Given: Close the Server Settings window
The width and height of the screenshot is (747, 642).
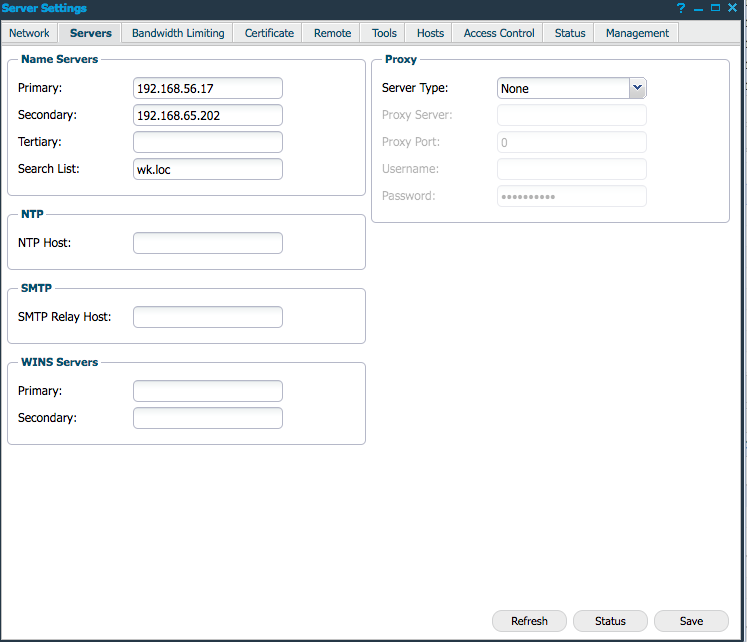Looking at the screenshot, I should coord(733,8).
